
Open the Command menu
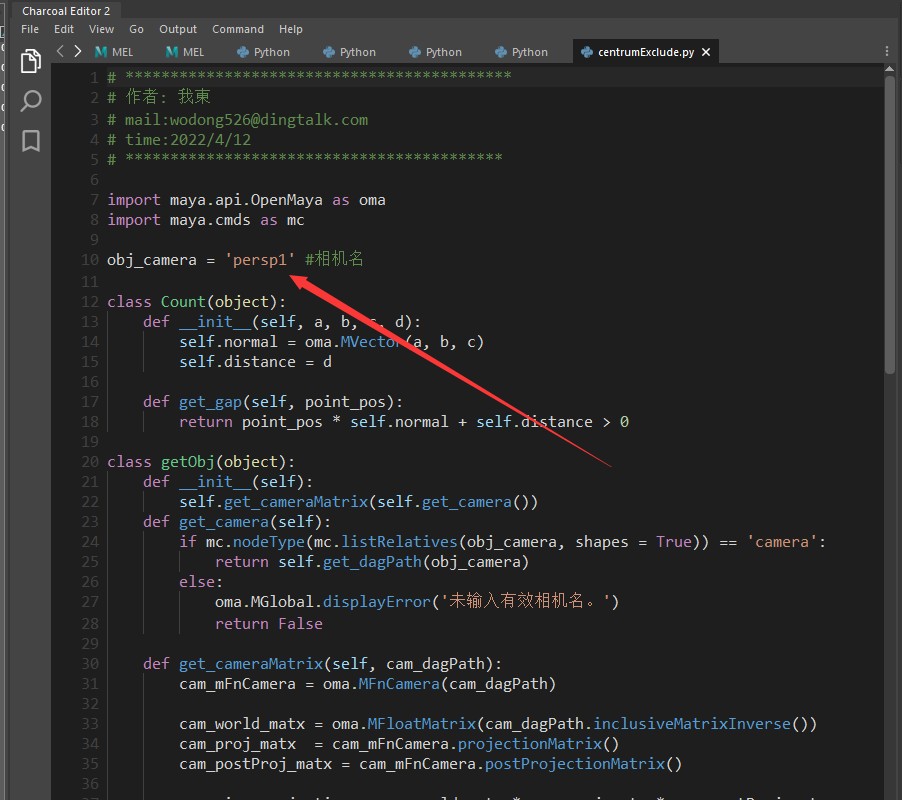[238, 29]
